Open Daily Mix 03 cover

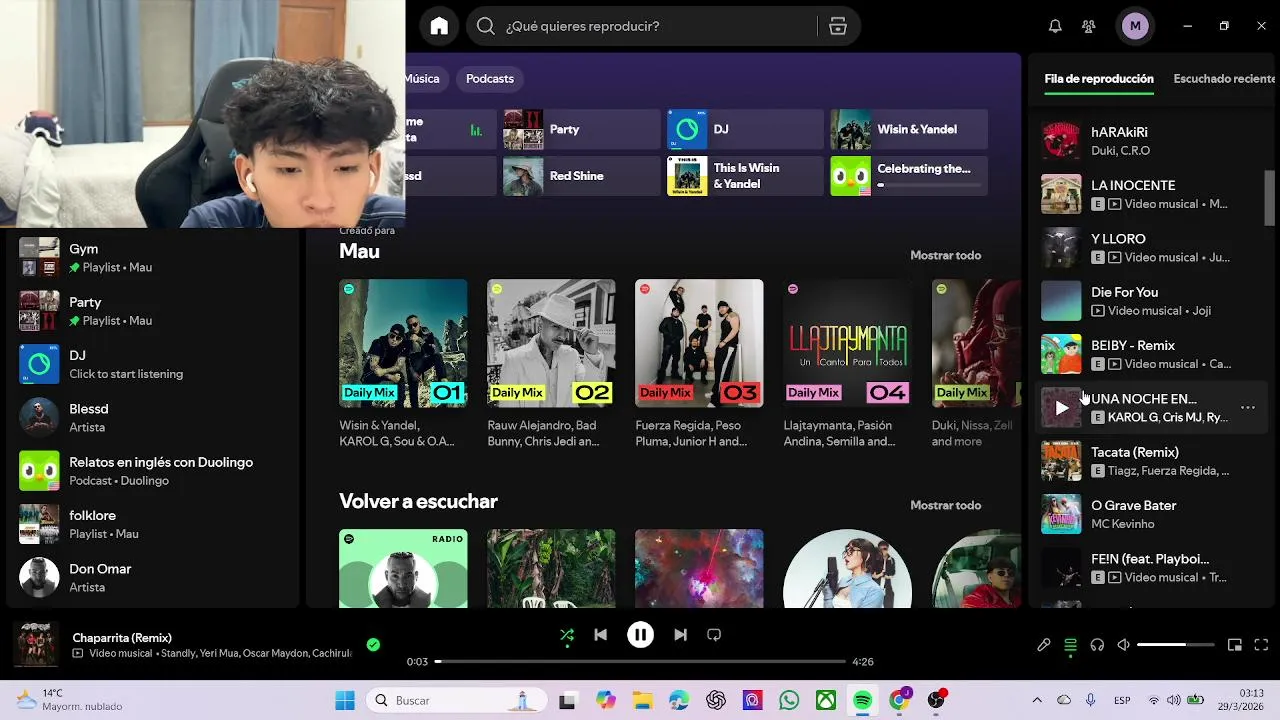(699, 343)
